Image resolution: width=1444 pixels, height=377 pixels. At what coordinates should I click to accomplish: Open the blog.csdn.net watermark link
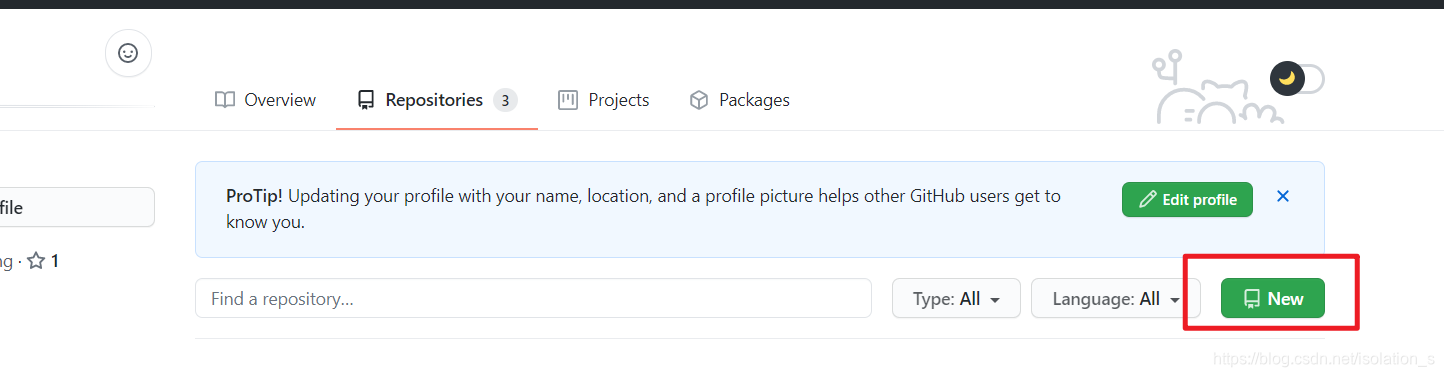1322,358
